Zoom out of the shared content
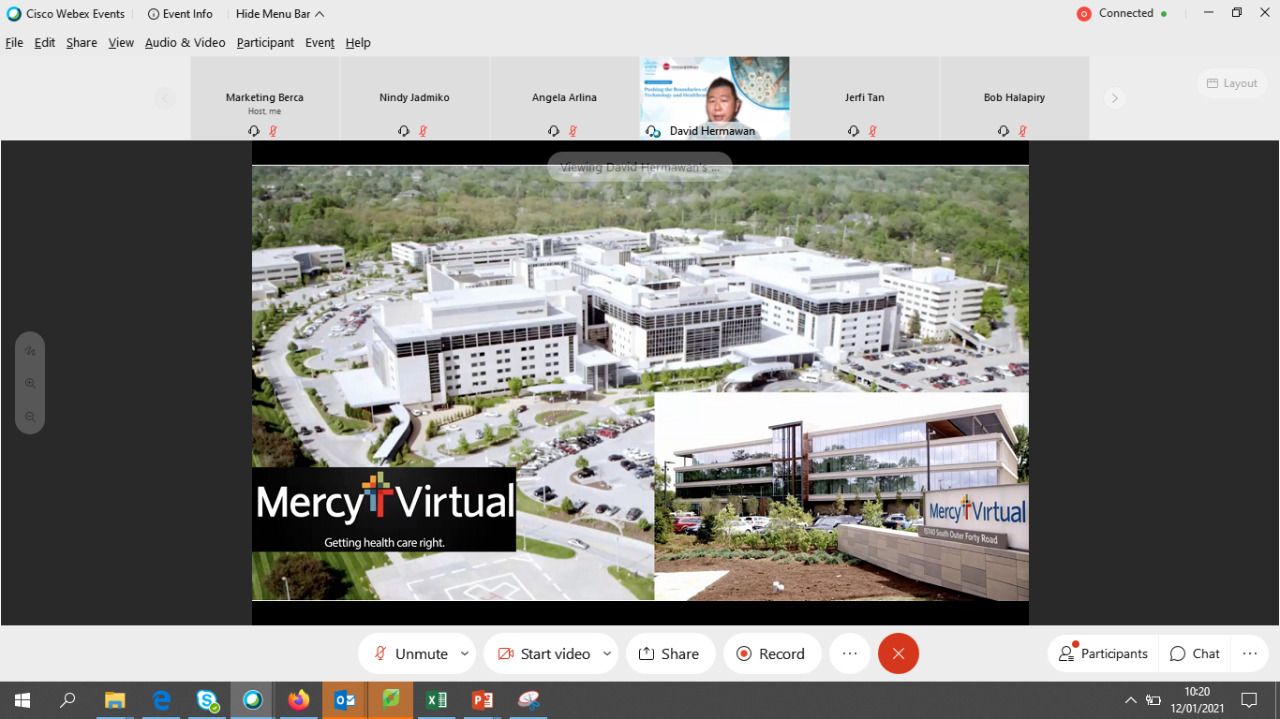Screen dimensions: 1280x719 (x=30, y=416)
